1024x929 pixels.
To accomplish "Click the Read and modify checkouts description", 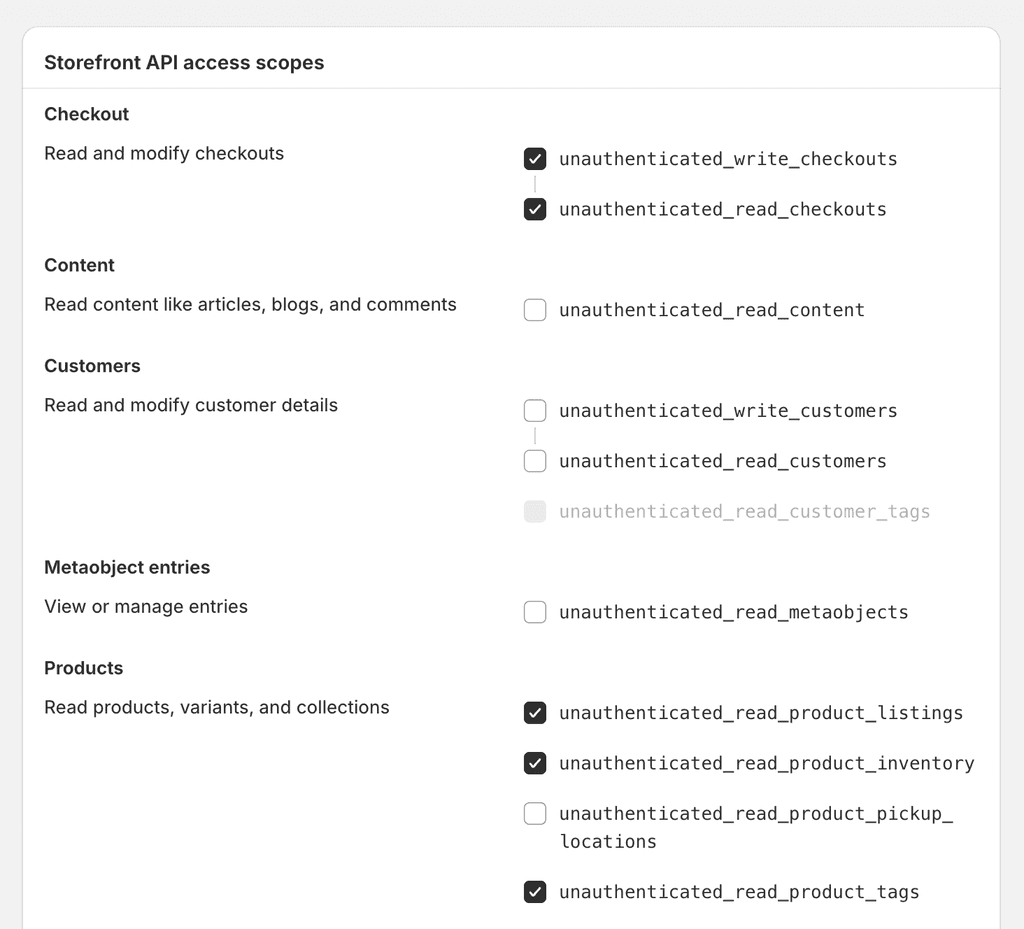I will coord(164,153).
